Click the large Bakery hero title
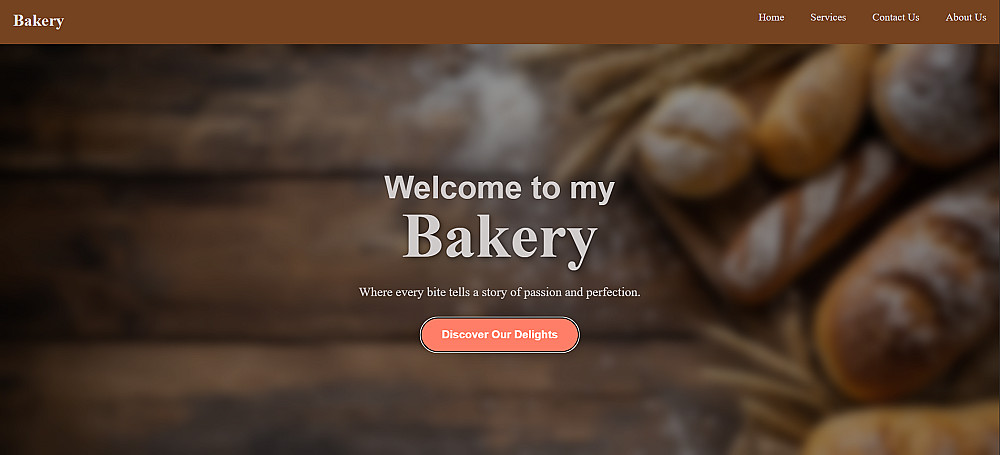 pos(499,235)
